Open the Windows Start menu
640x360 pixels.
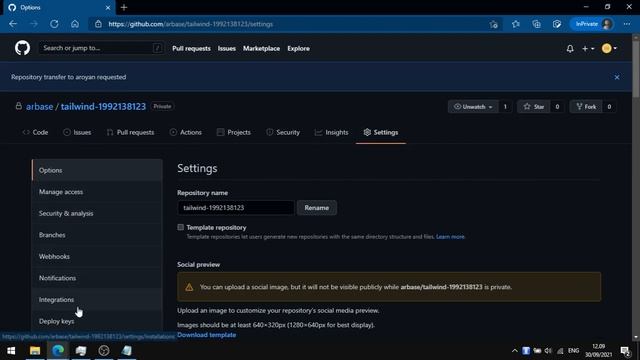[x=11, y=351]
